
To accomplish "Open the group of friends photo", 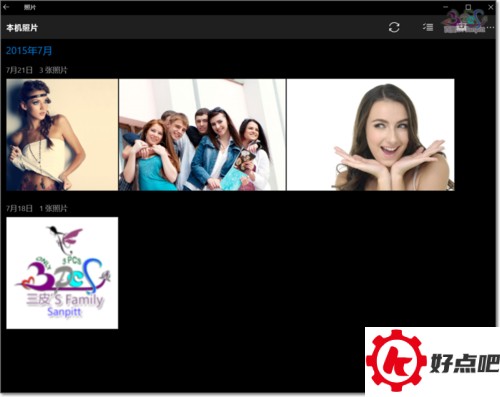I will click(202, 135).
